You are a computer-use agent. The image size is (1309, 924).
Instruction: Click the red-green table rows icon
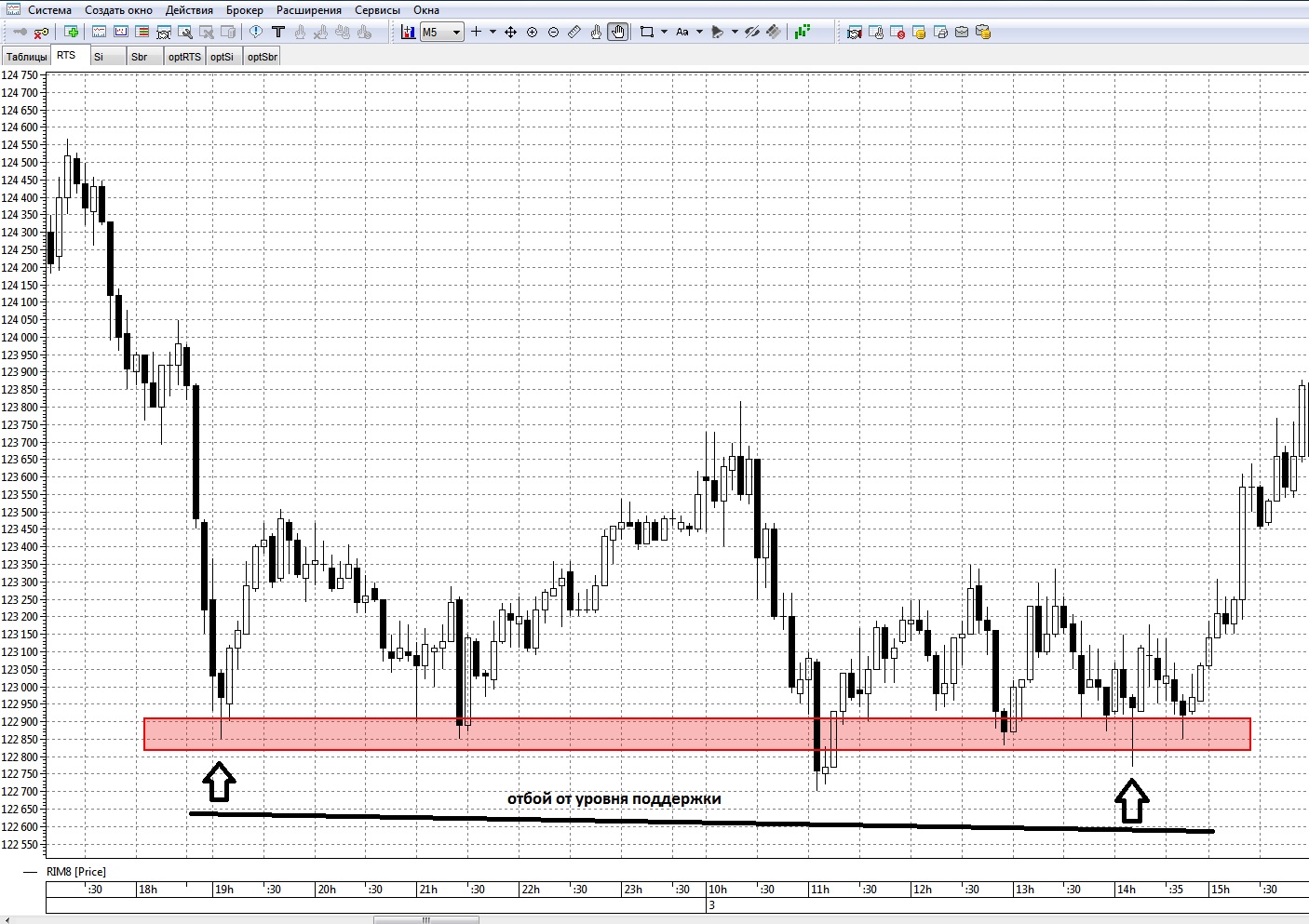[142, 33]
